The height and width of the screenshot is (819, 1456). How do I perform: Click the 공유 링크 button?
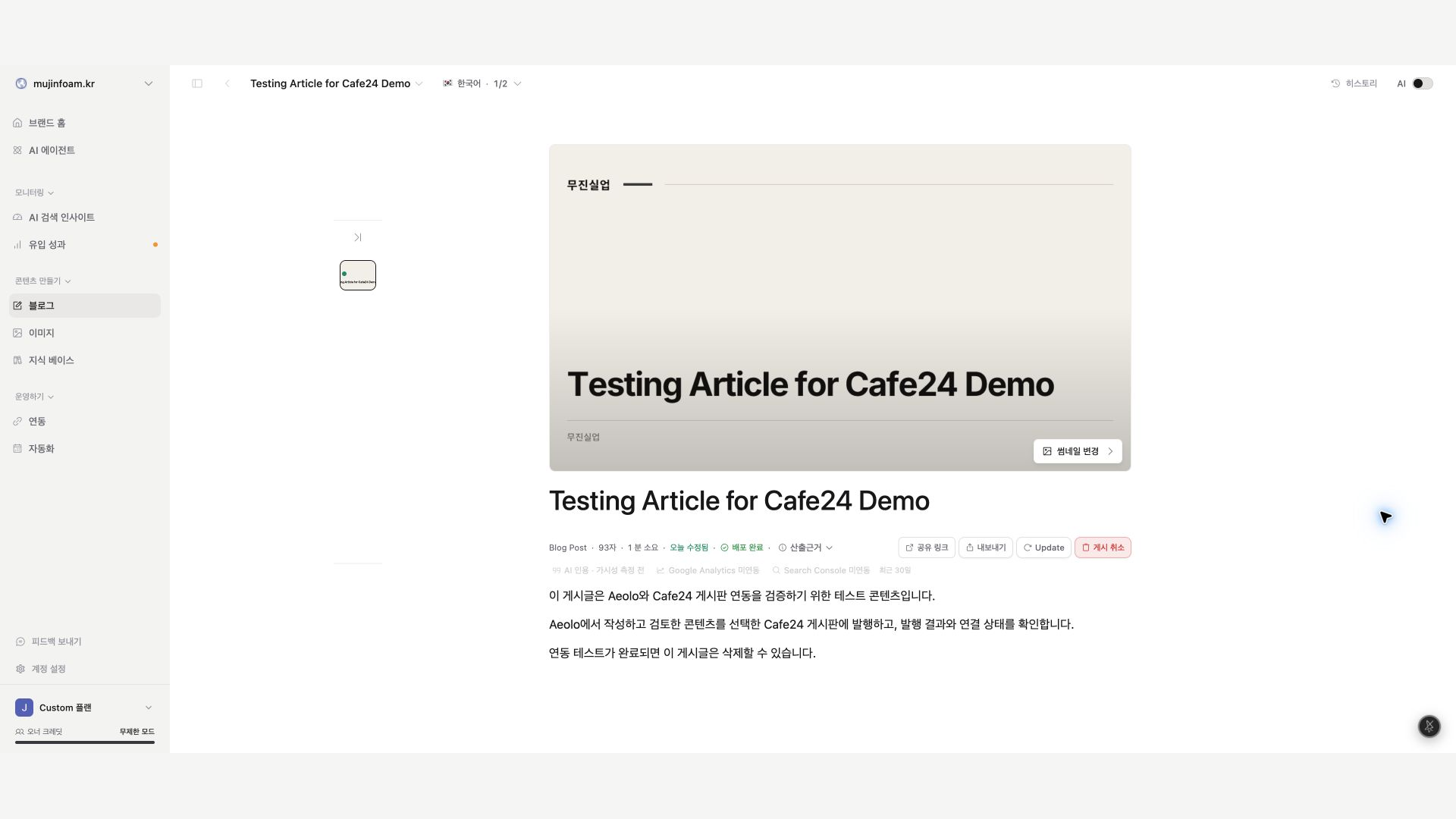click(x=926, y=548)
